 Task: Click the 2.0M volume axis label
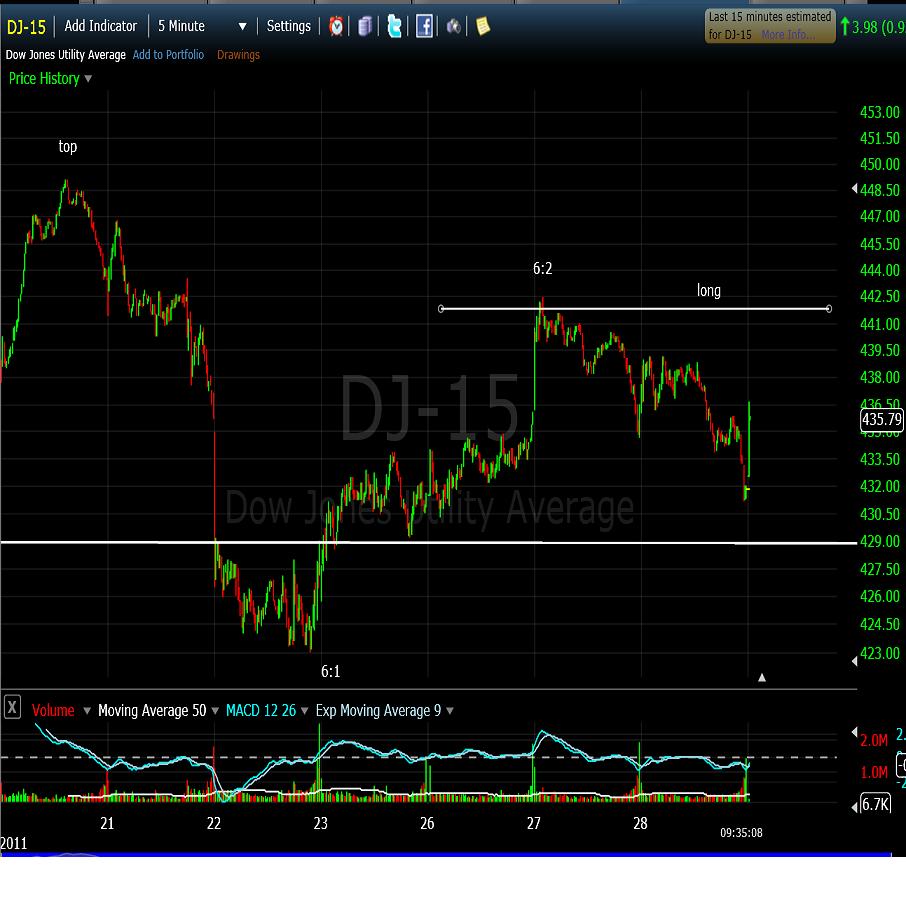[x=874, y=740]
